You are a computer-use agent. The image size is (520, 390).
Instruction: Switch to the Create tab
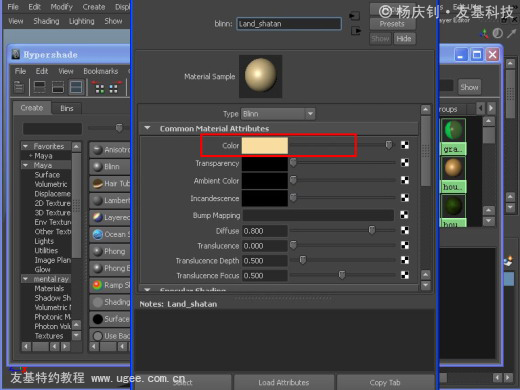tap(32, 108)
